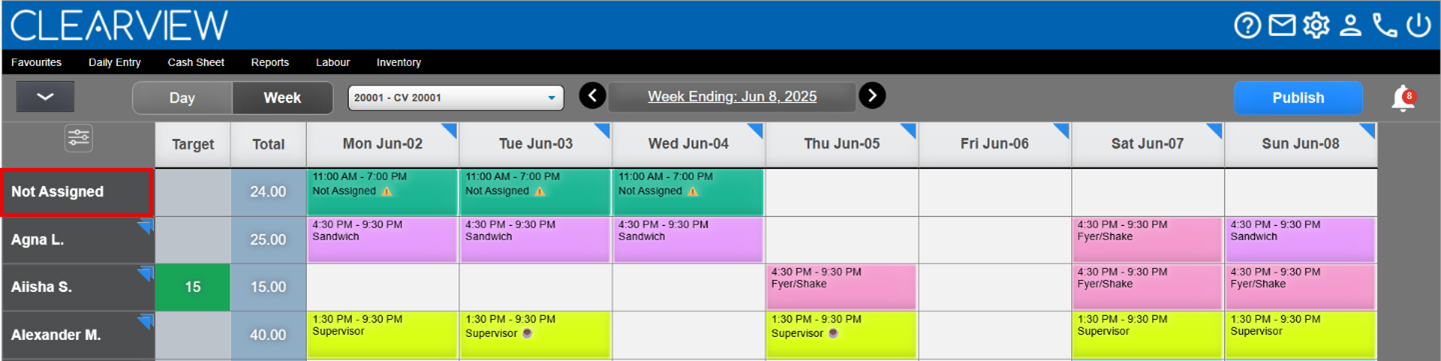1441x361 pixels.
Task: Open the 20001 - CV 20001 store dropdown
Action: pos(456,98)
